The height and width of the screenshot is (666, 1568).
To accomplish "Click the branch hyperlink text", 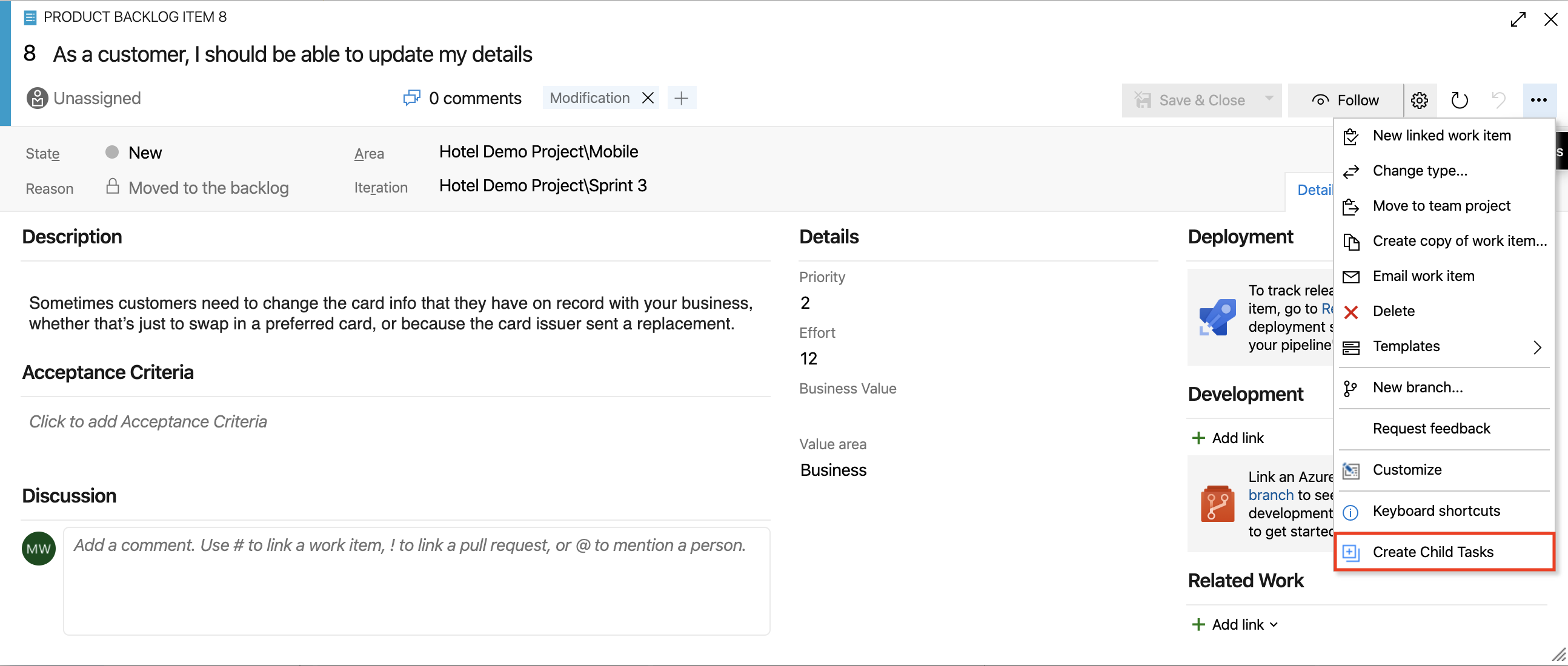I will (1271, 495).
